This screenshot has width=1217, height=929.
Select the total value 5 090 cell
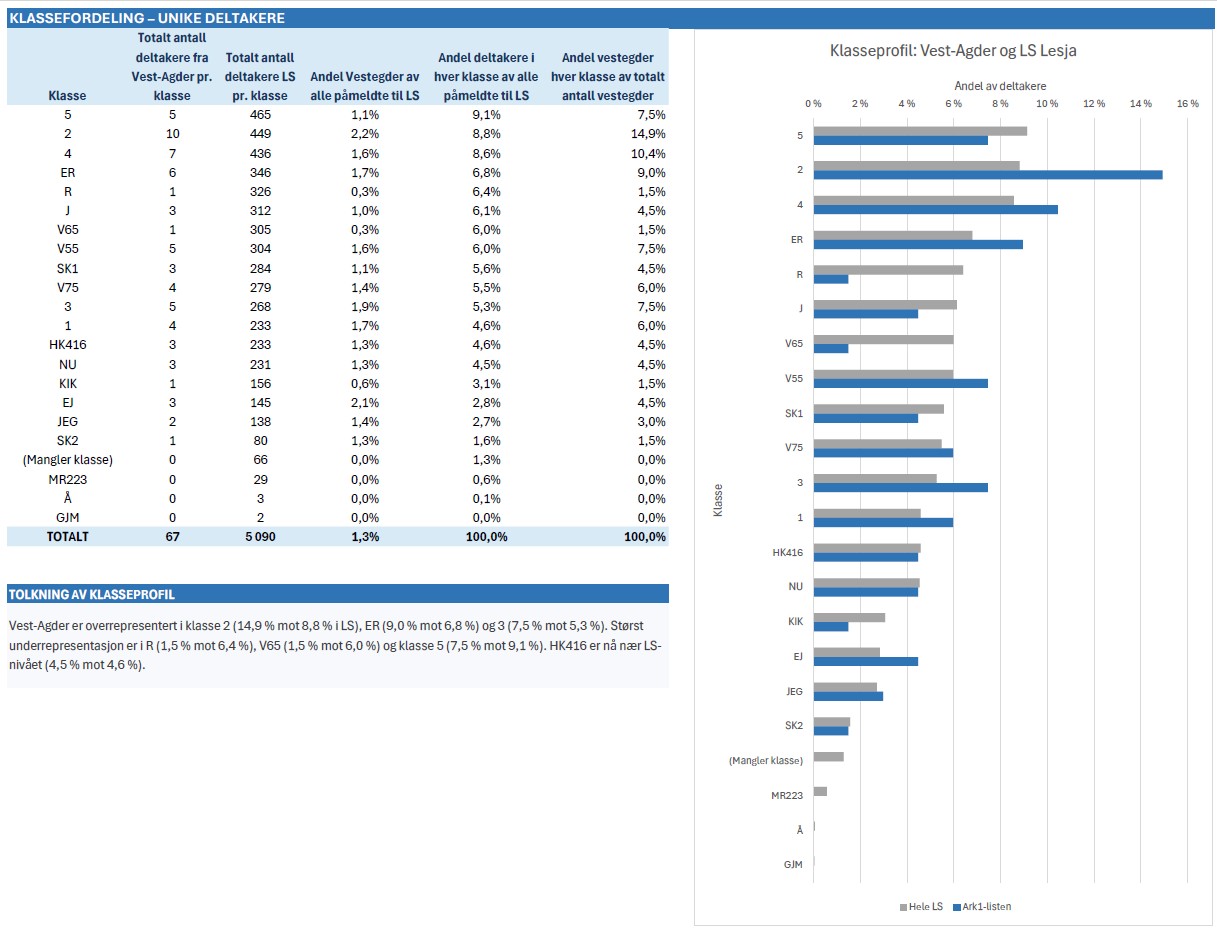(260, 537)
